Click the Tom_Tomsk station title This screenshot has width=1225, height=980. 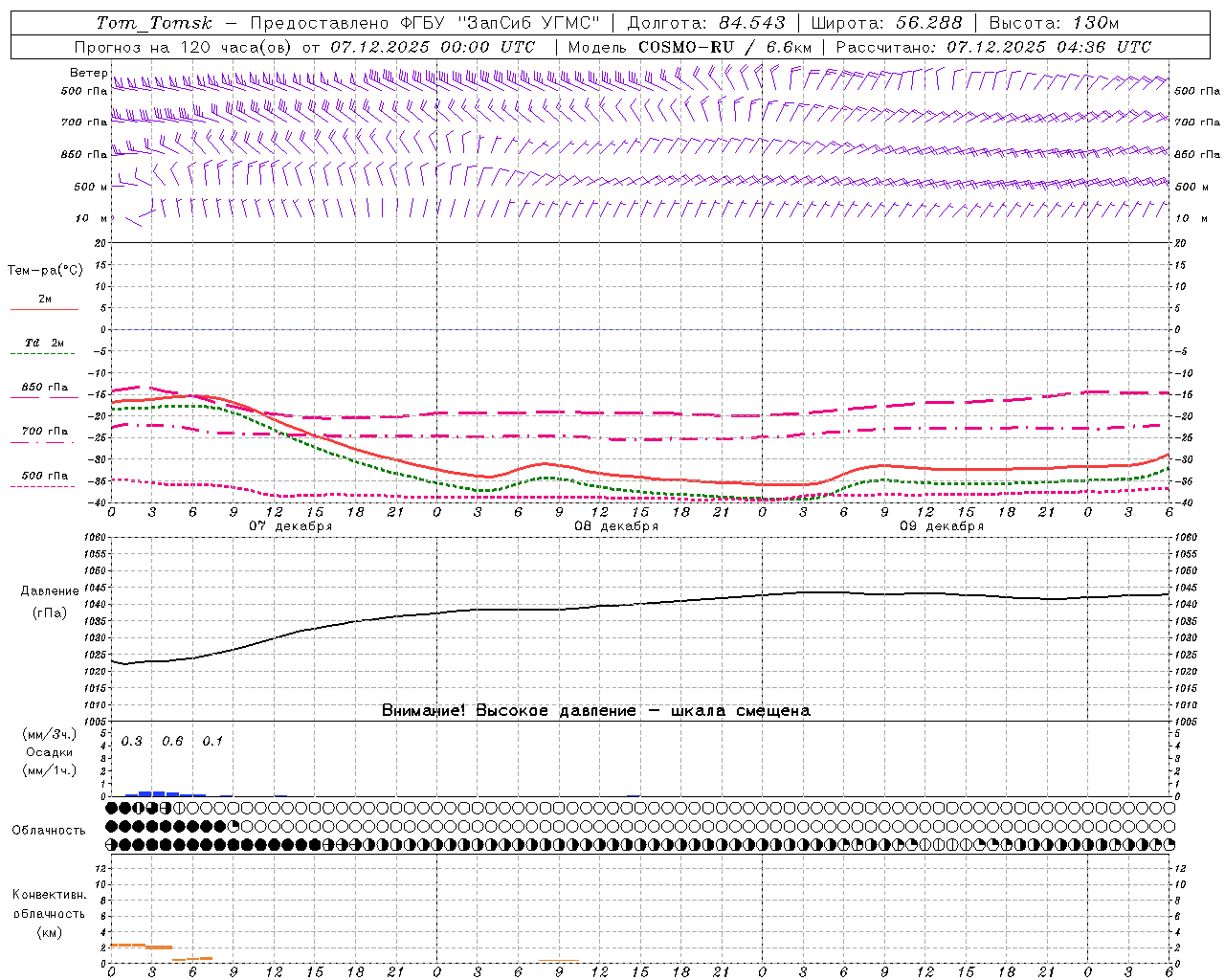click(x=155, y=23)
